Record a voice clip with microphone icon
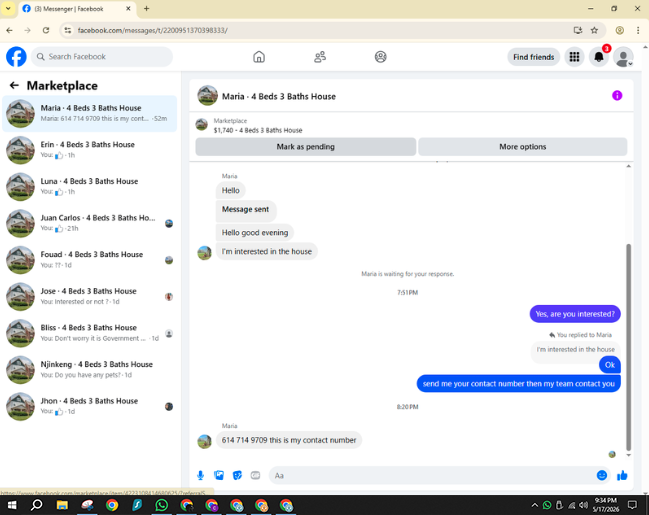 click(200, 475)
